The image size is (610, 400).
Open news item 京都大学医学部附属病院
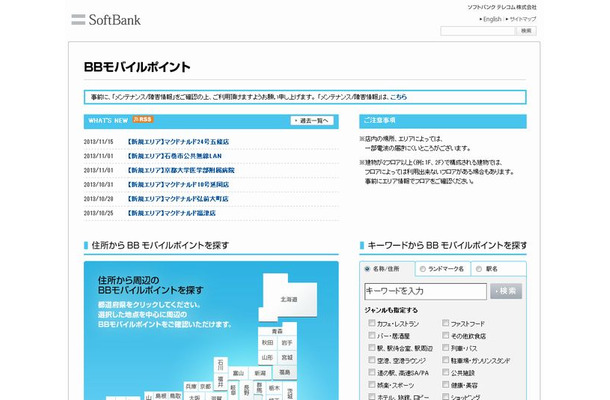coord(181,170)
